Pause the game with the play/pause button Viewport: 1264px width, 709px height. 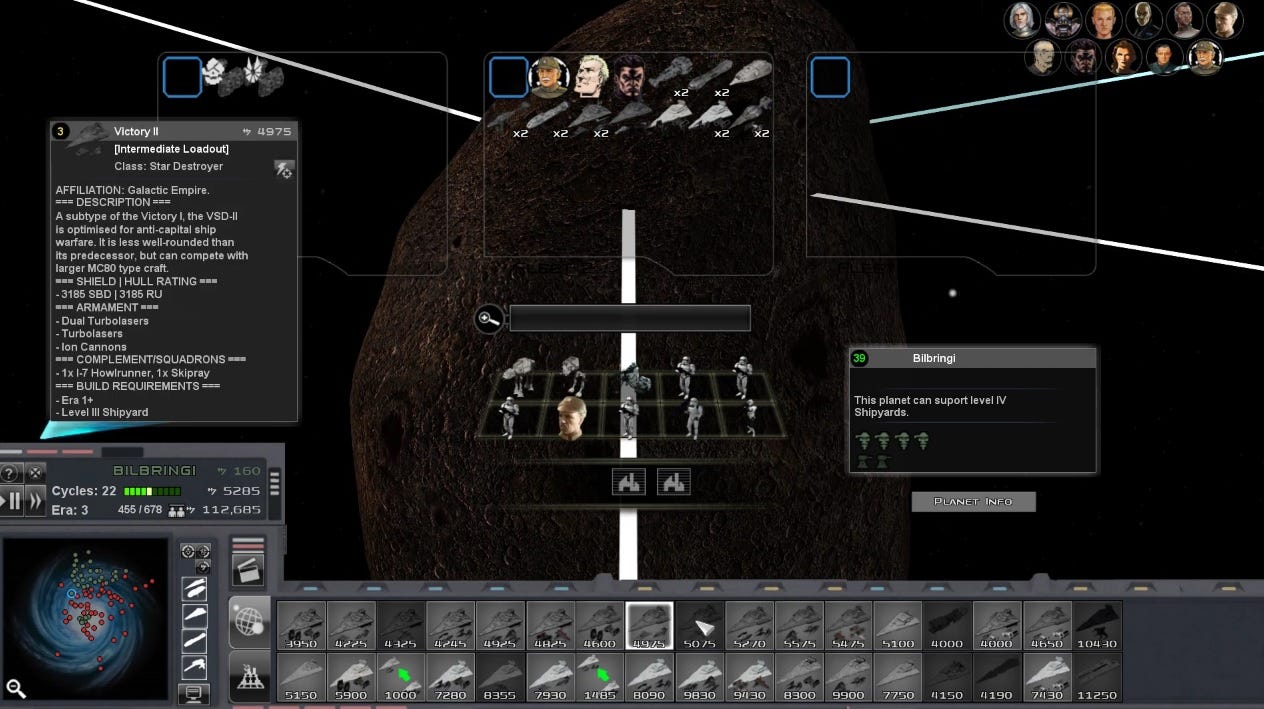pyautogui.click(x=11, y=501)
